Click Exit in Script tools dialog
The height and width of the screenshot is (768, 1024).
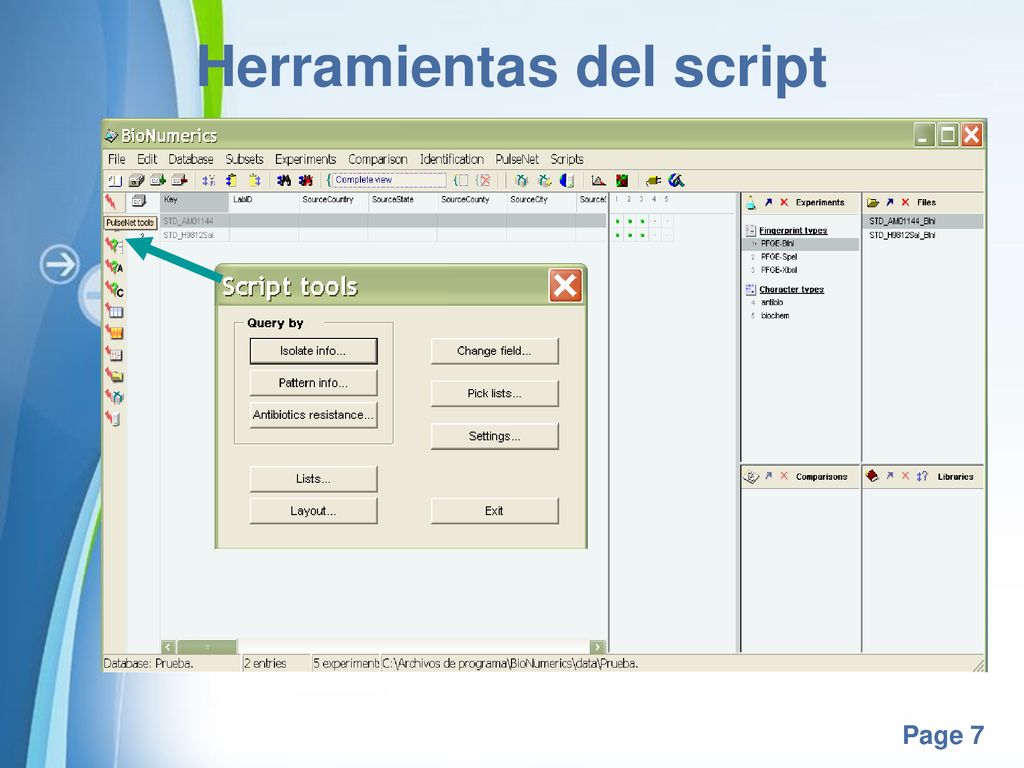coord(494,511)
